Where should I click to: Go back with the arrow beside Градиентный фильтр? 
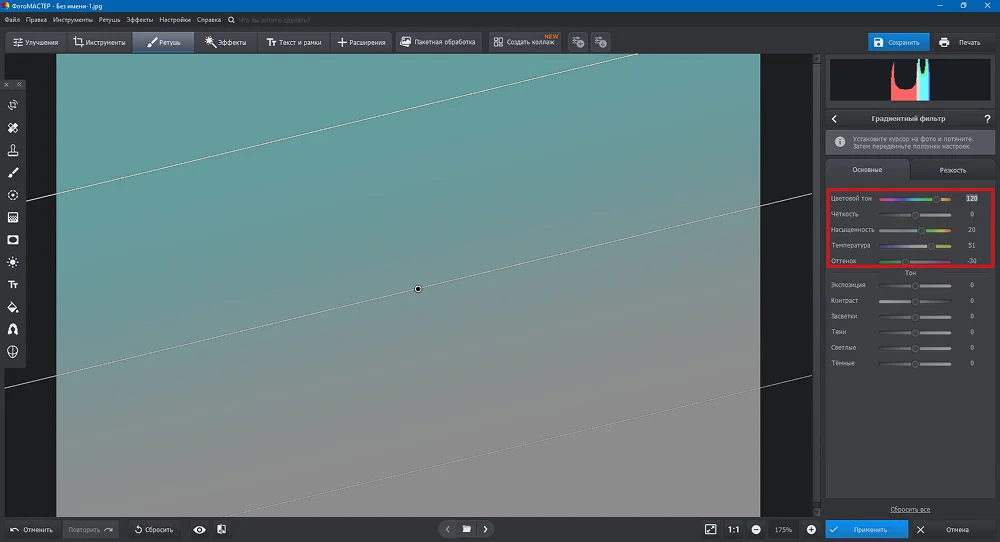click(x=834, y=119)
